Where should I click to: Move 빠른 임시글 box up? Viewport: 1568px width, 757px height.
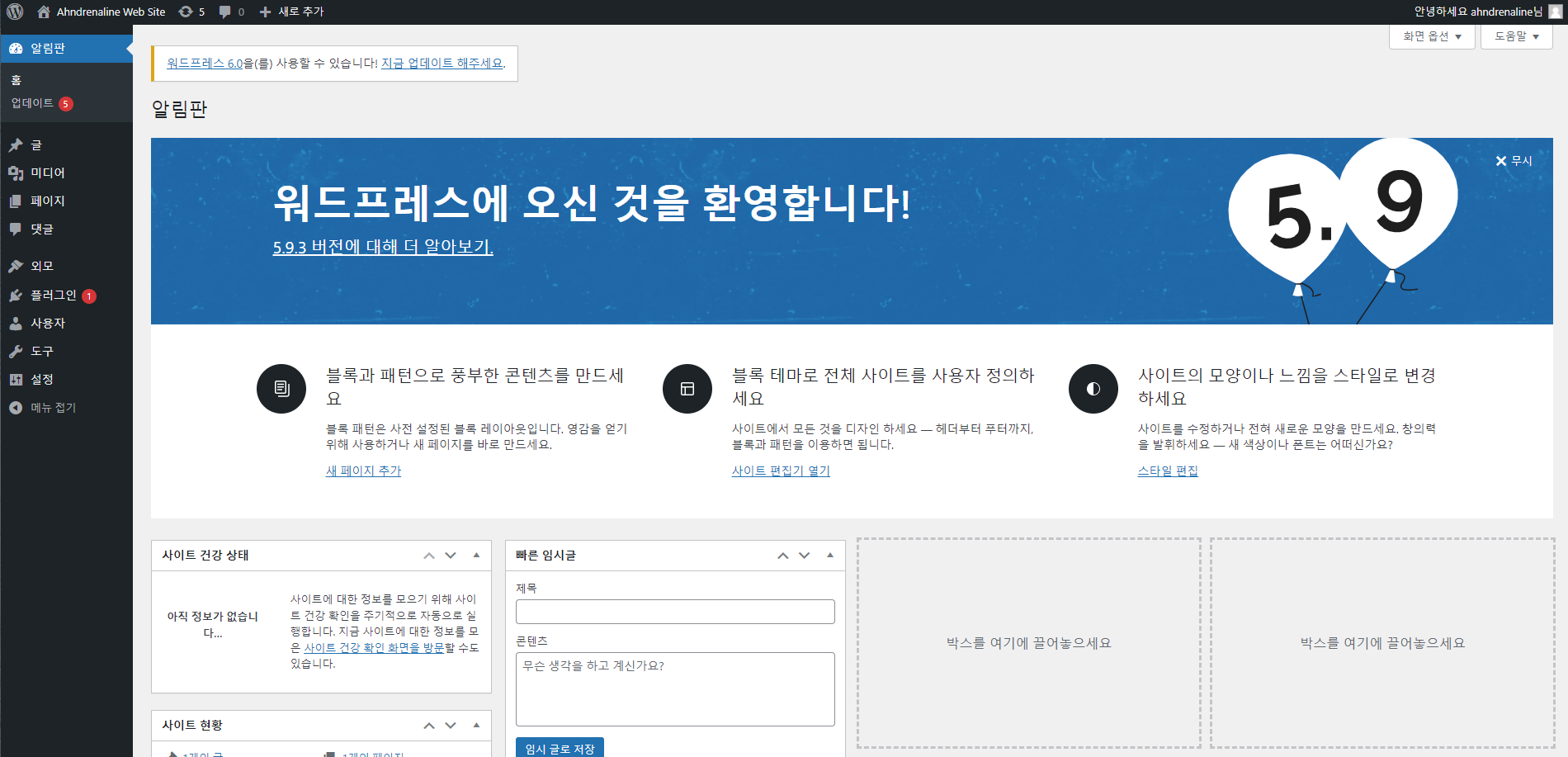point(783,556)
